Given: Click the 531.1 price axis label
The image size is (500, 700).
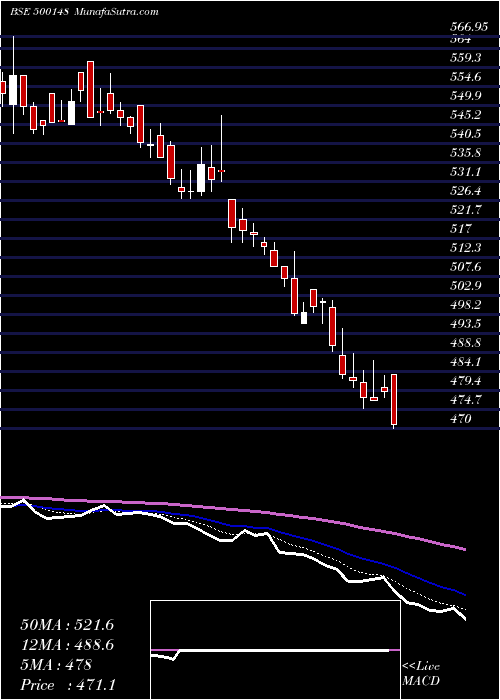Looking at the screenshot, I should point(465,171).
